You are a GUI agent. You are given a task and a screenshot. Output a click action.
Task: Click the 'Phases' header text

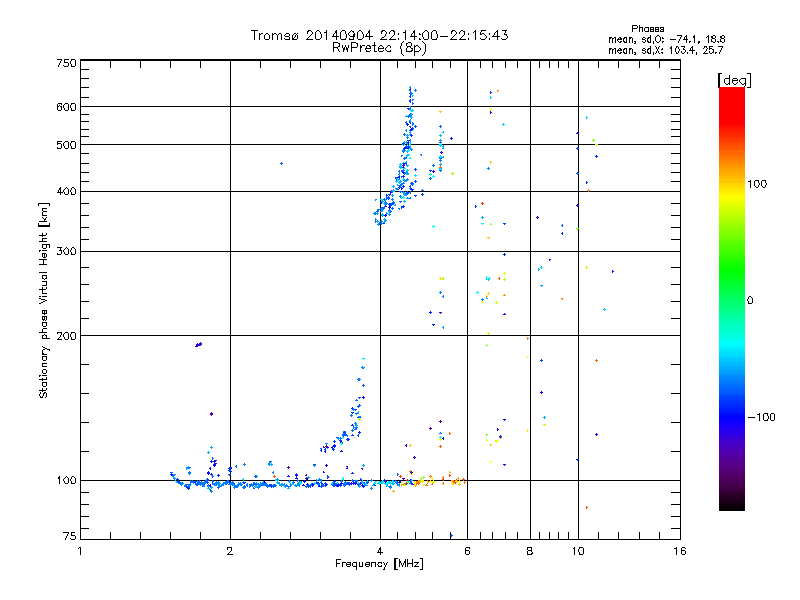[647, 29]
